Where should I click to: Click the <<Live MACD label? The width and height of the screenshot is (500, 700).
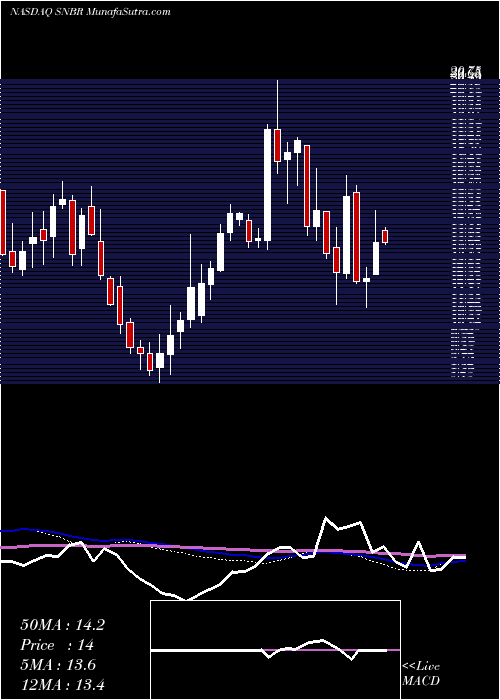[x=421, y=674]
